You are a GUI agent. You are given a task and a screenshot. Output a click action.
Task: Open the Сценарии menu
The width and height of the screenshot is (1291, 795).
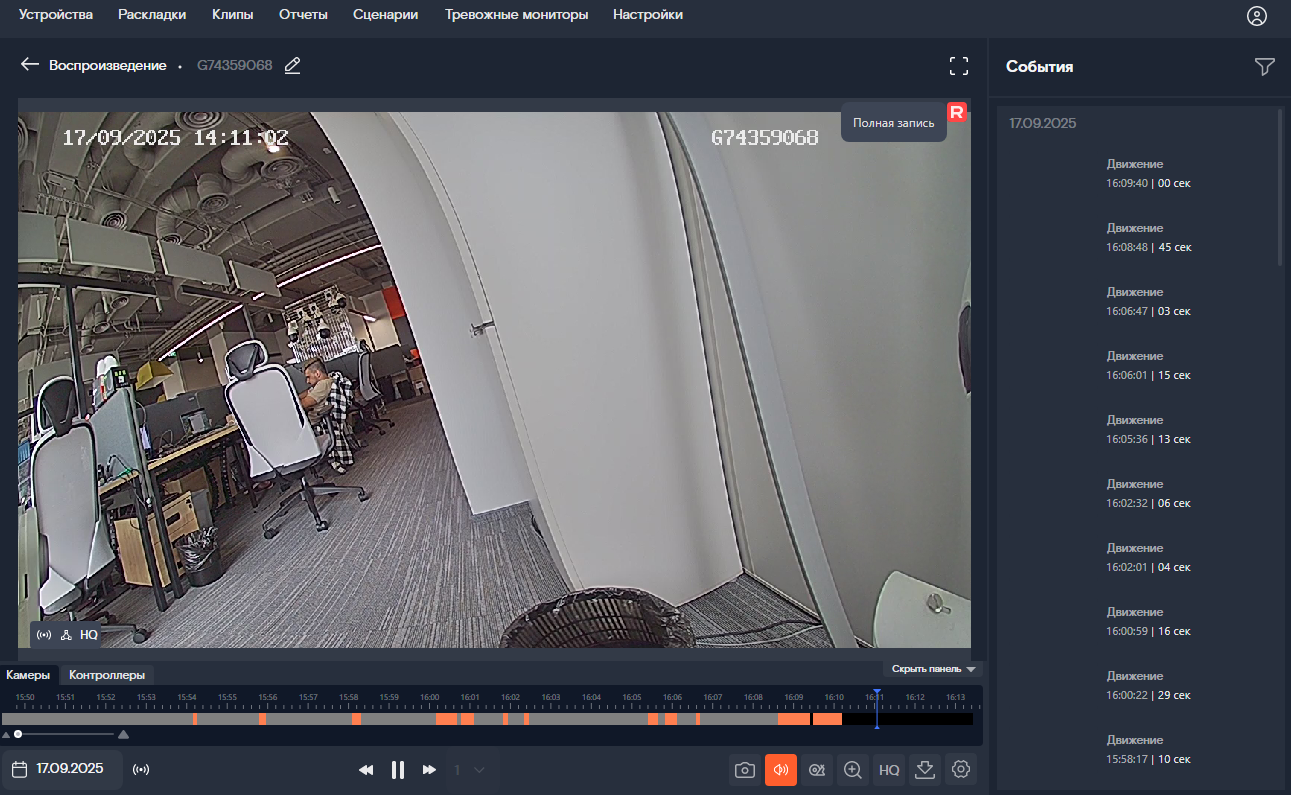coord(385,15)
